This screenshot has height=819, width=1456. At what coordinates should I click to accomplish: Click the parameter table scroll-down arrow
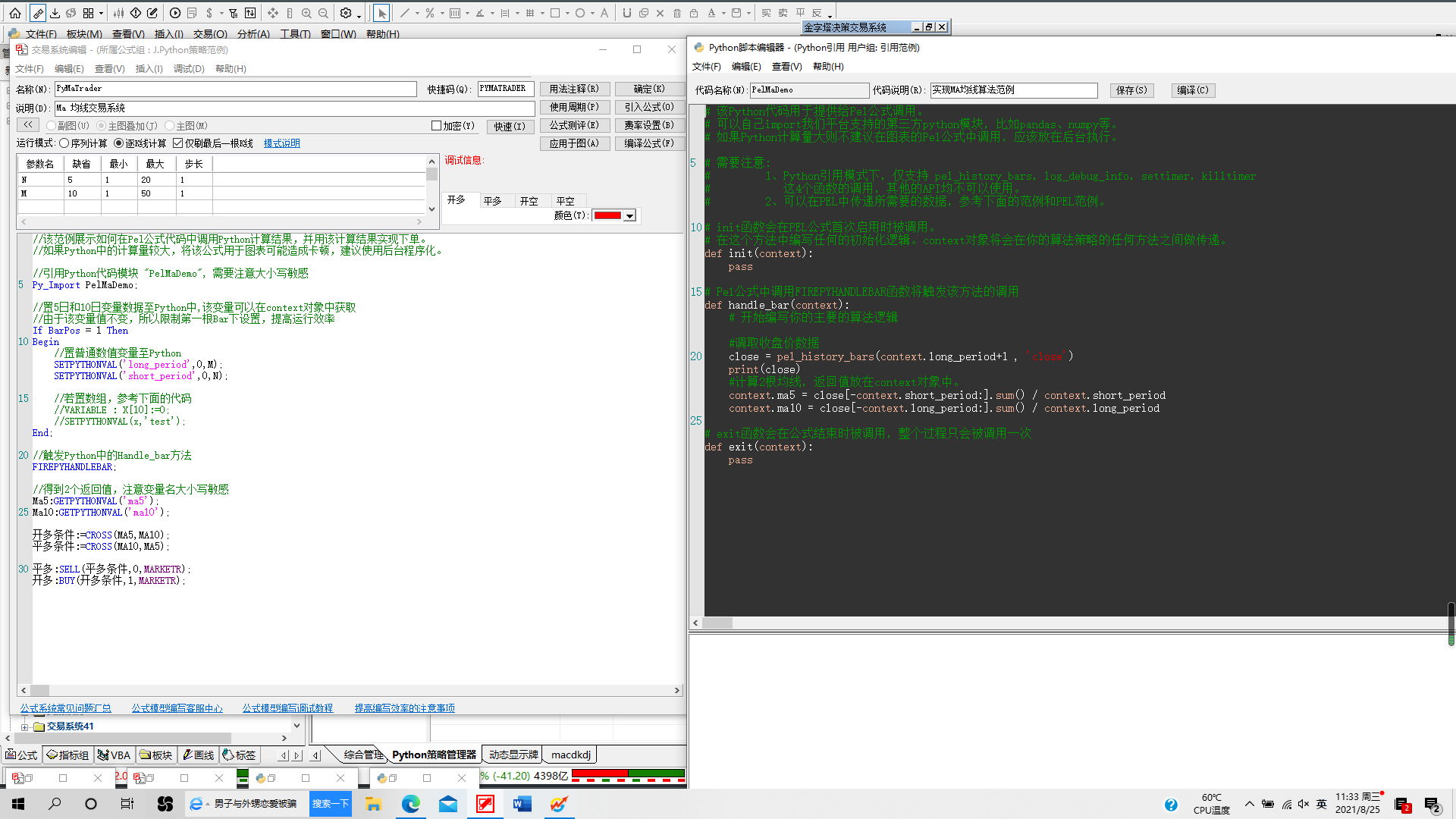click(x=431, y=209)
